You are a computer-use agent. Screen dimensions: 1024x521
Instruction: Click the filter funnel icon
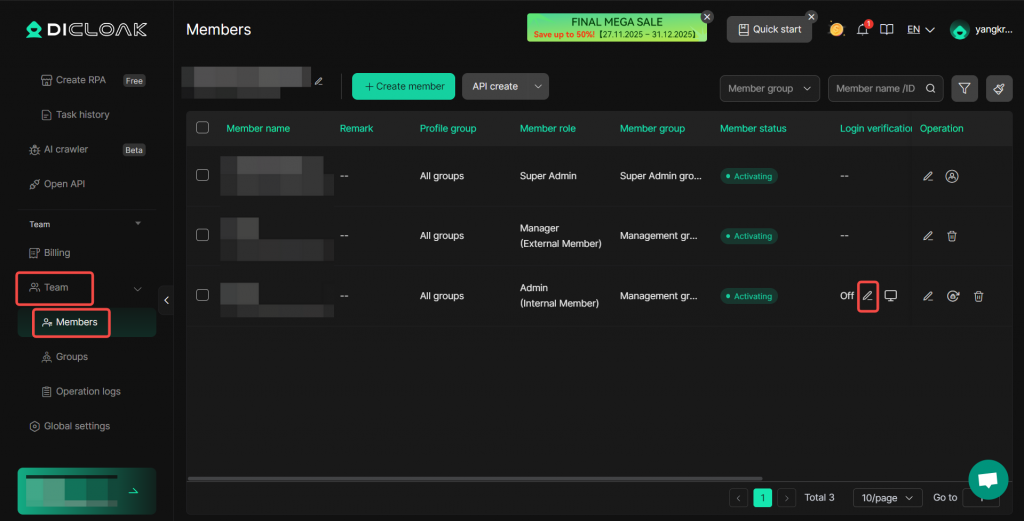[964, 88]
